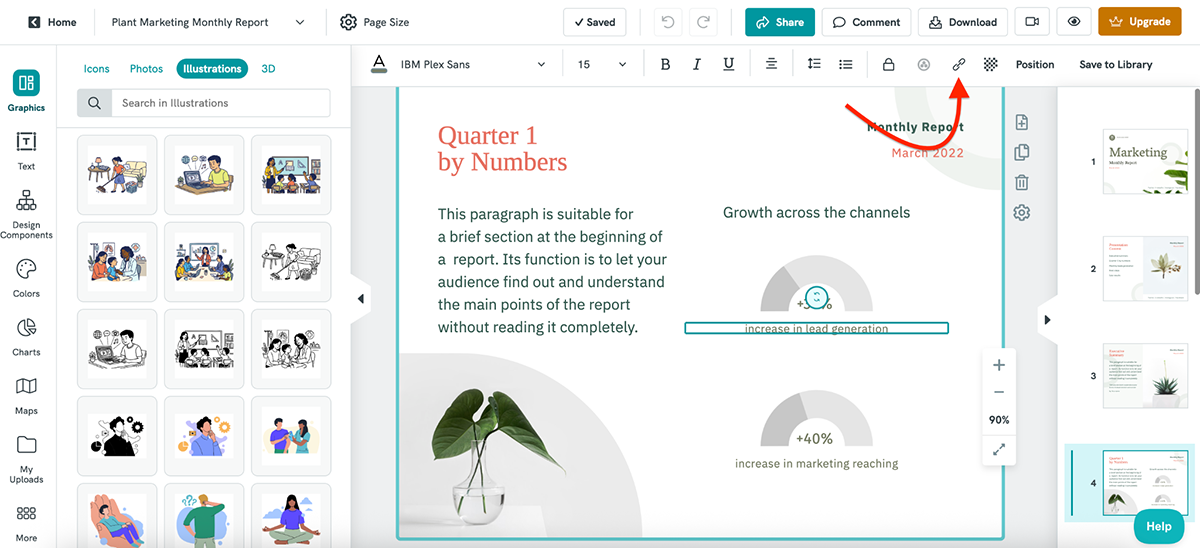The width and height of the screenshot is (1200, 548).
Task: Toggle underline formatting
Action: click(x=728, y=64)
